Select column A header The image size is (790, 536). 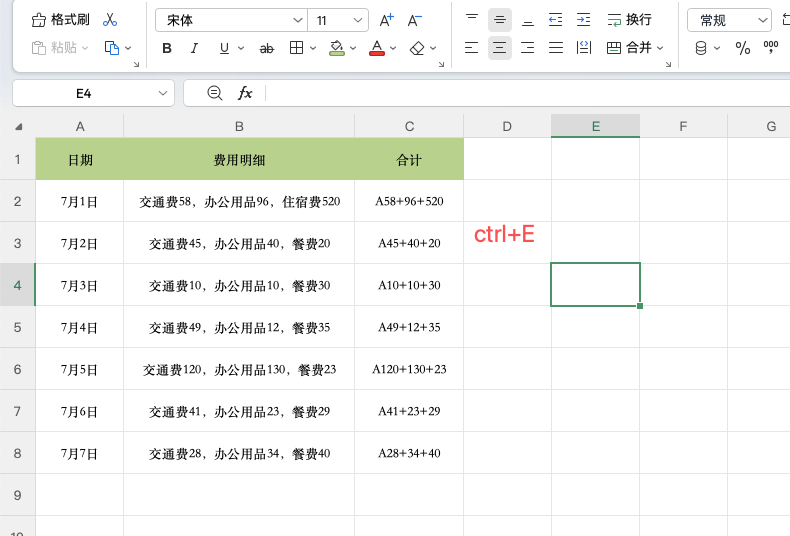(x=80, y=126)
